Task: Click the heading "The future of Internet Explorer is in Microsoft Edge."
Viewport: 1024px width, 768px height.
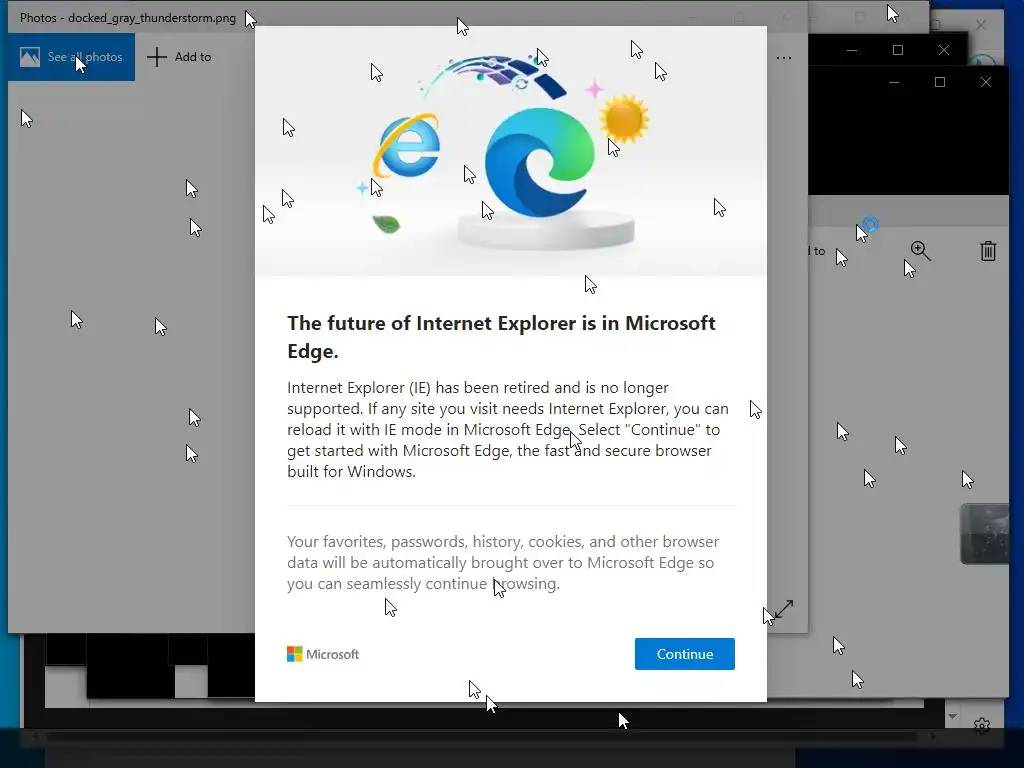Action: [502, 337]
